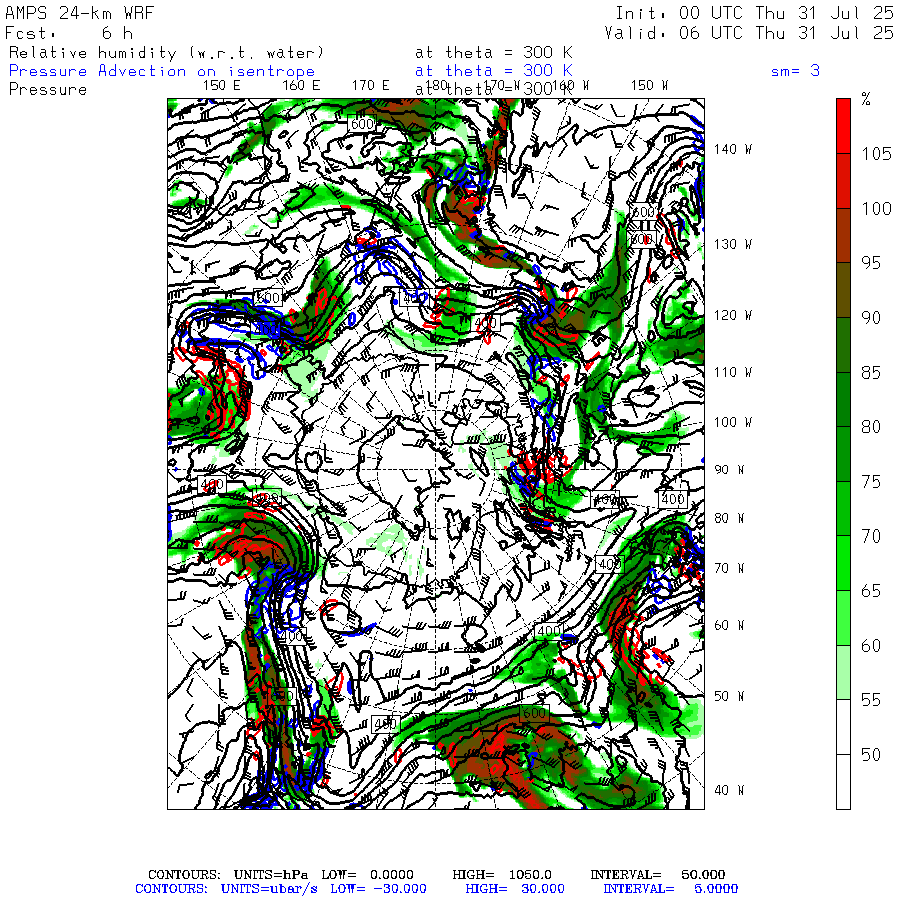This screenshot has height=900, width=900.
Task: Click the '110 W' longitude label
Action: click(732, 372)
